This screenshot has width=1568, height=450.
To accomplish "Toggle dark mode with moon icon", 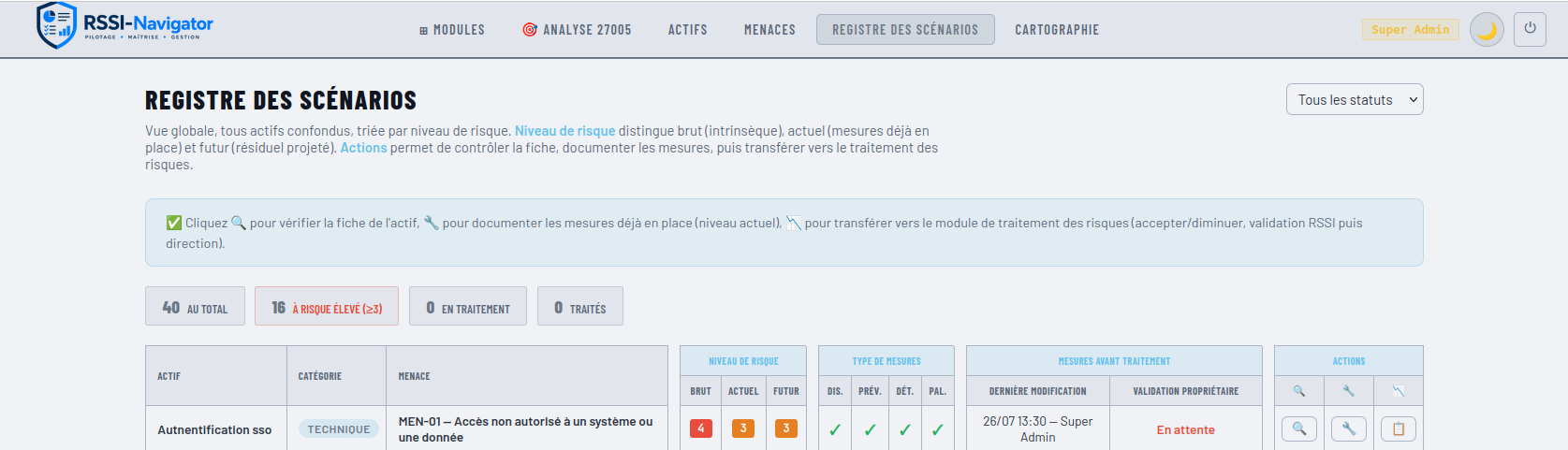I will tap(1487, 30).
